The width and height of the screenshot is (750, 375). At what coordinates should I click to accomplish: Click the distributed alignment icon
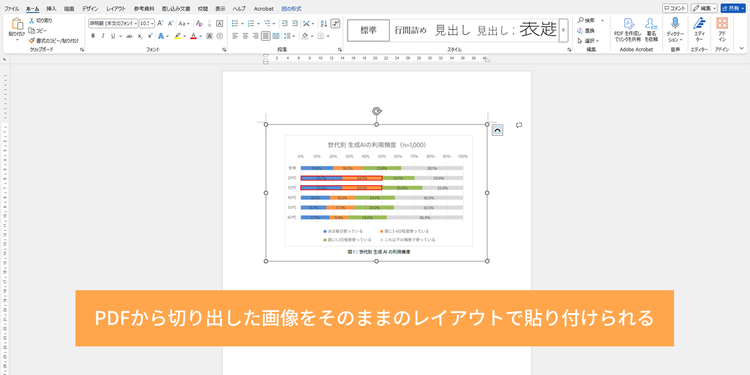[x=276, y=36]
